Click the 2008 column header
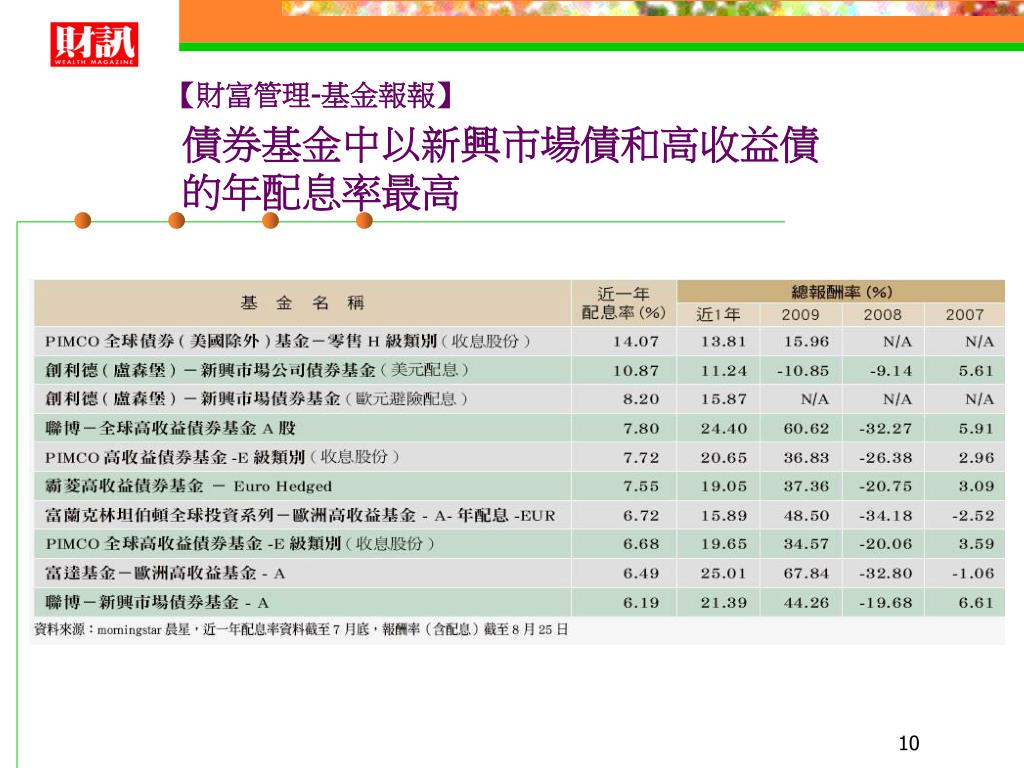 [882, 314]
